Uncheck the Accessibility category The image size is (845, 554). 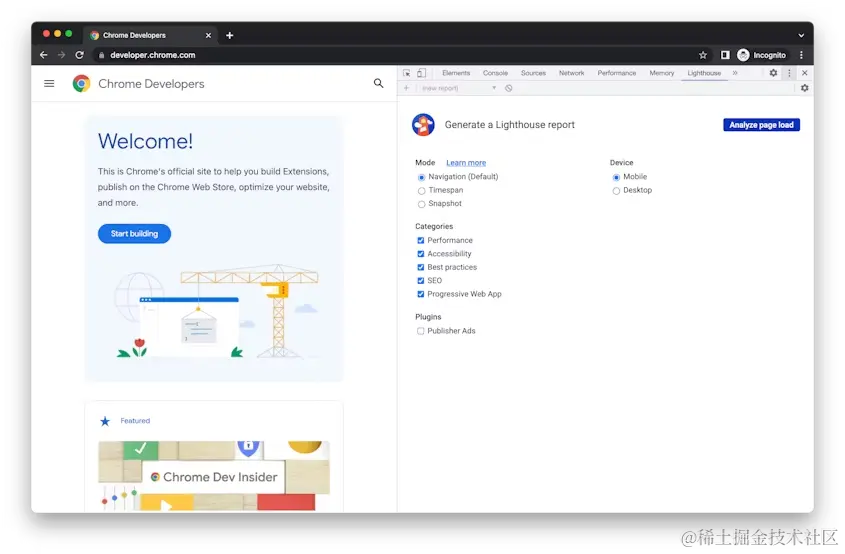[x=420, y=254]
